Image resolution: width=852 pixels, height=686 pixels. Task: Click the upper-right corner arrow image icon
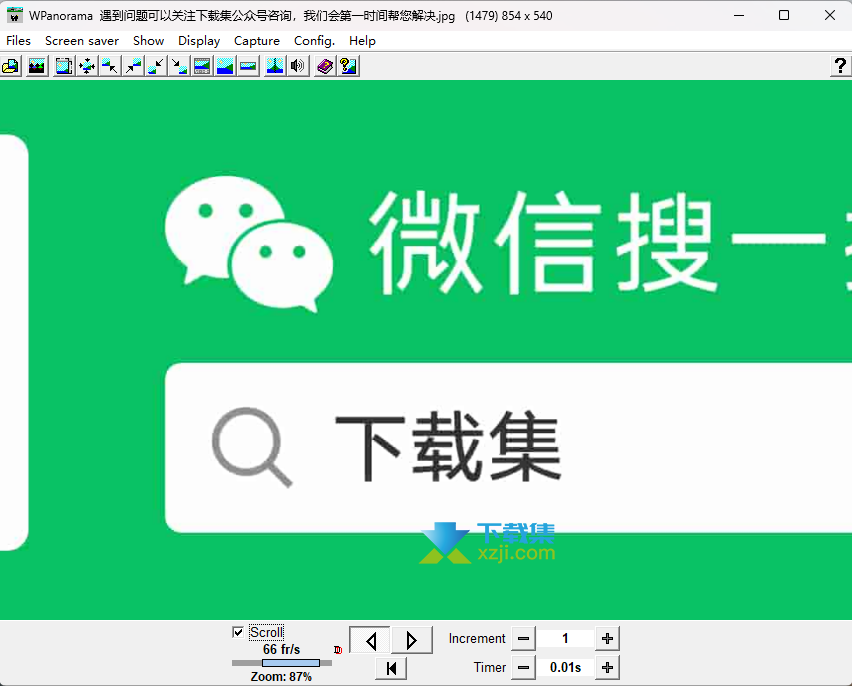133,66
